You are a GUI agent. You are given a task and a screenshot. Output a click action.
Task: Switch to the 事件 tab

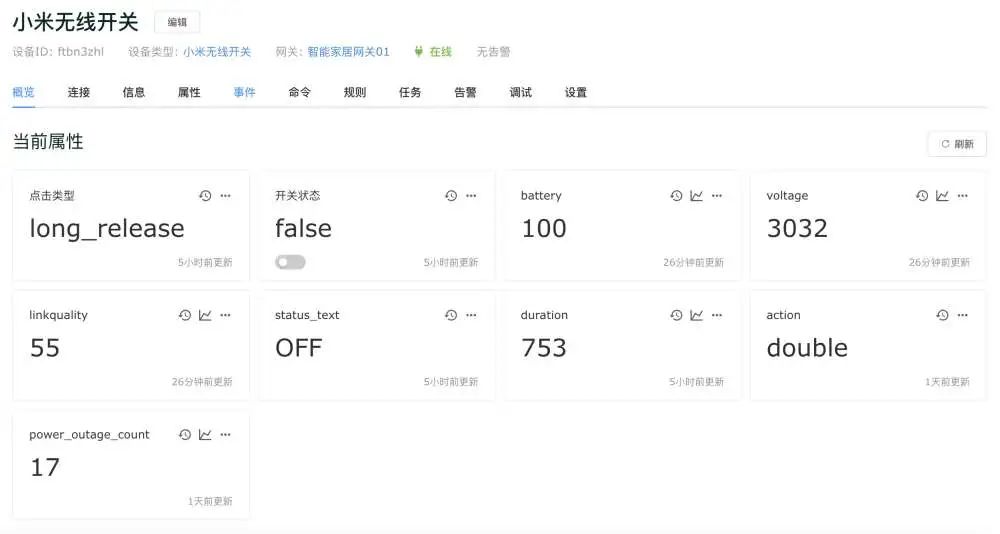(244, 92)
